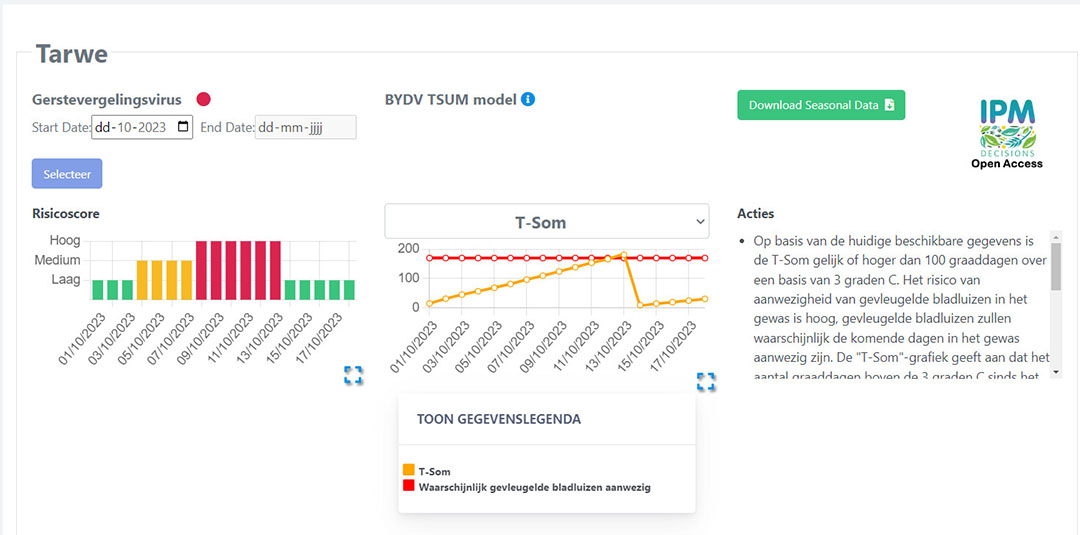Click the Risicoscore chart title
The image size is (1080, 535).
[x=66, y=213]
